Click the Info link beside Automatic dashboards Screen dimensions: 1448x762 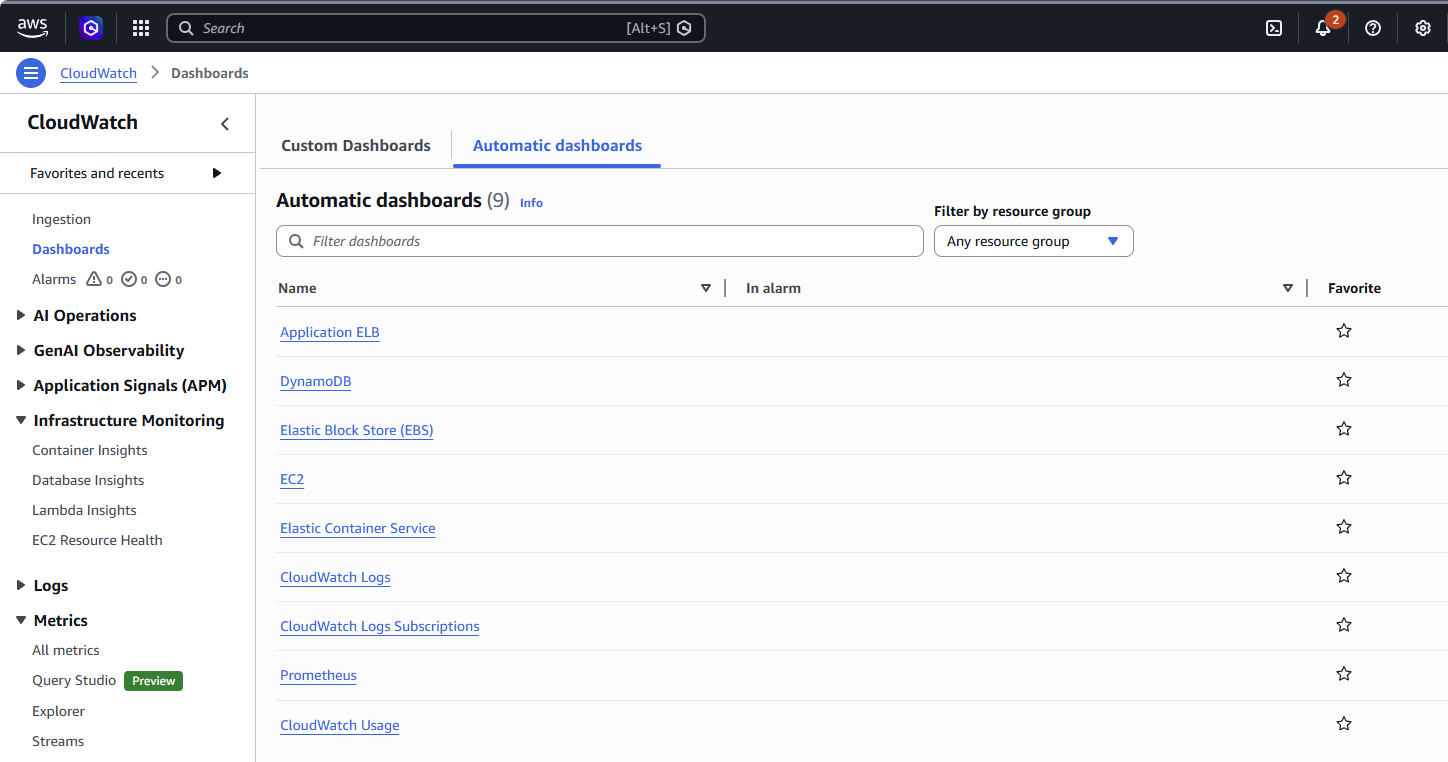531,203
